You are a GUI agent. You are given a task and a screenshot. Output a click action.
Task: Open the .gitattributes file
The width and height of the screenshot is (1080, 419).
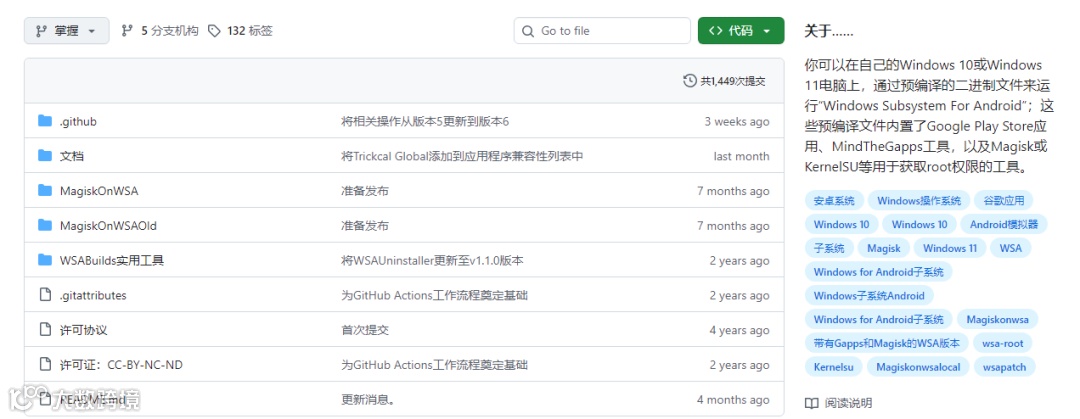(93, 295)
